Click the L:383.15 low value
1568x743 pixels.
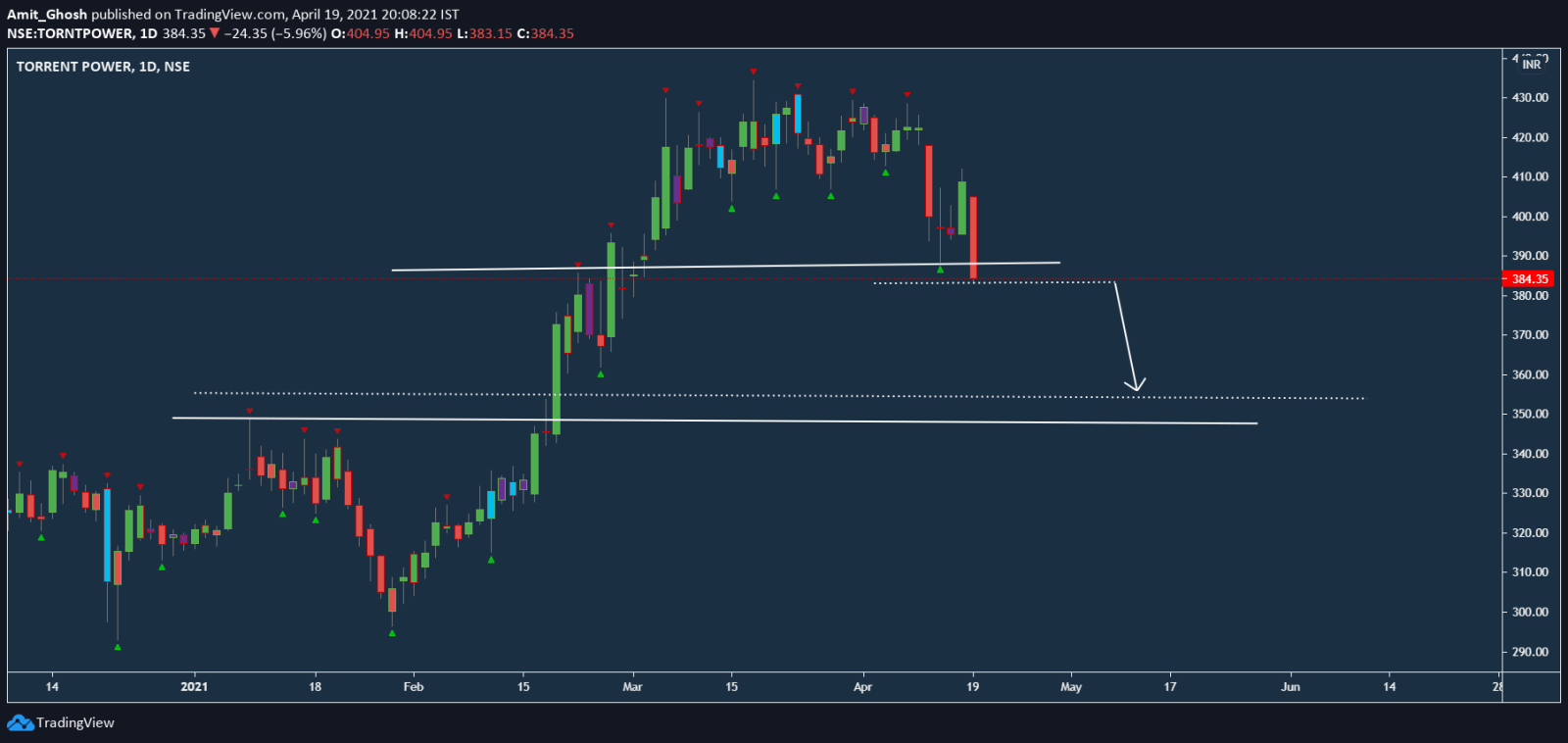point(484,33)
